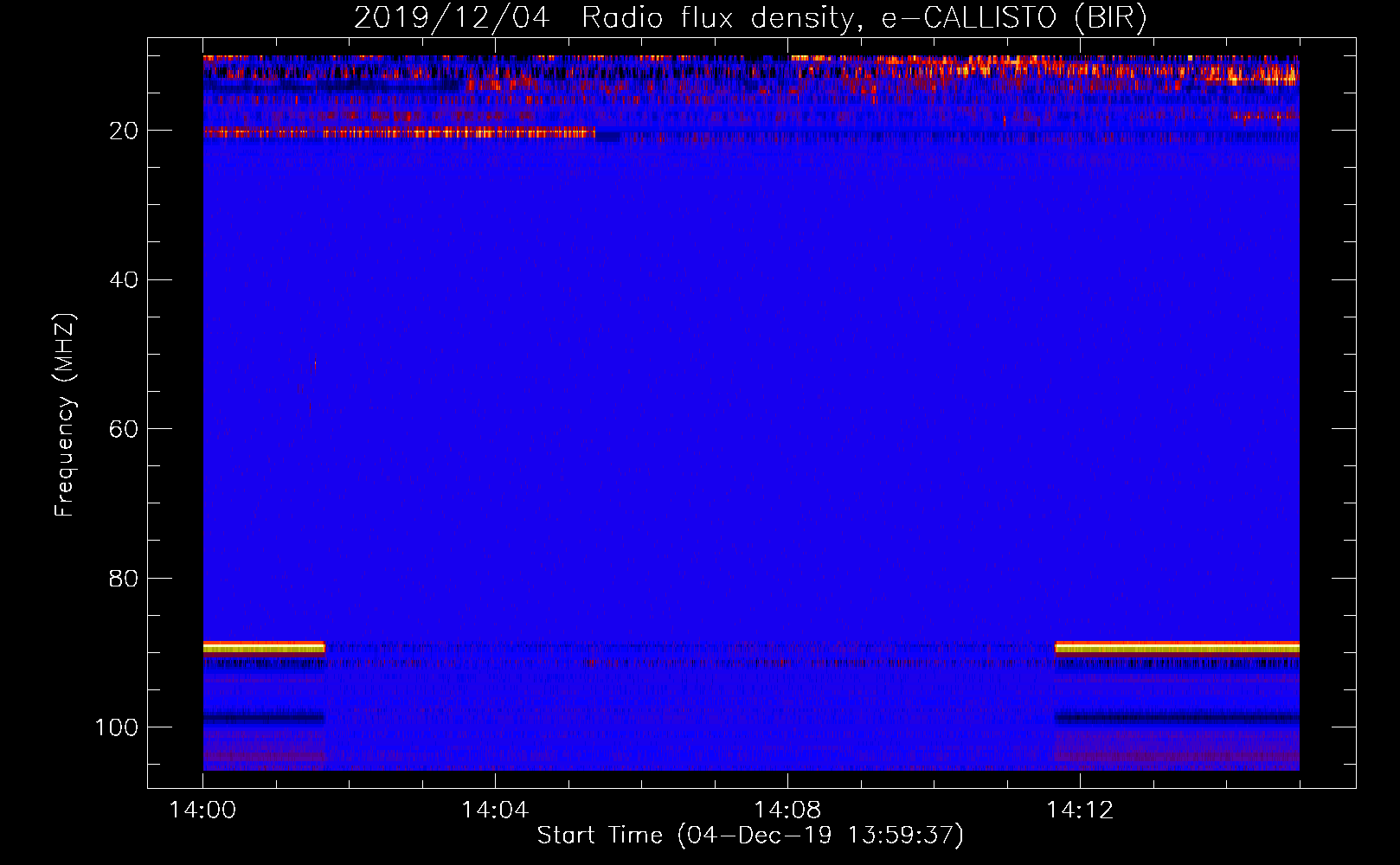Click the 'Start Time (04-Dec-19 13:59:37)' axis label

pos(750,836)
